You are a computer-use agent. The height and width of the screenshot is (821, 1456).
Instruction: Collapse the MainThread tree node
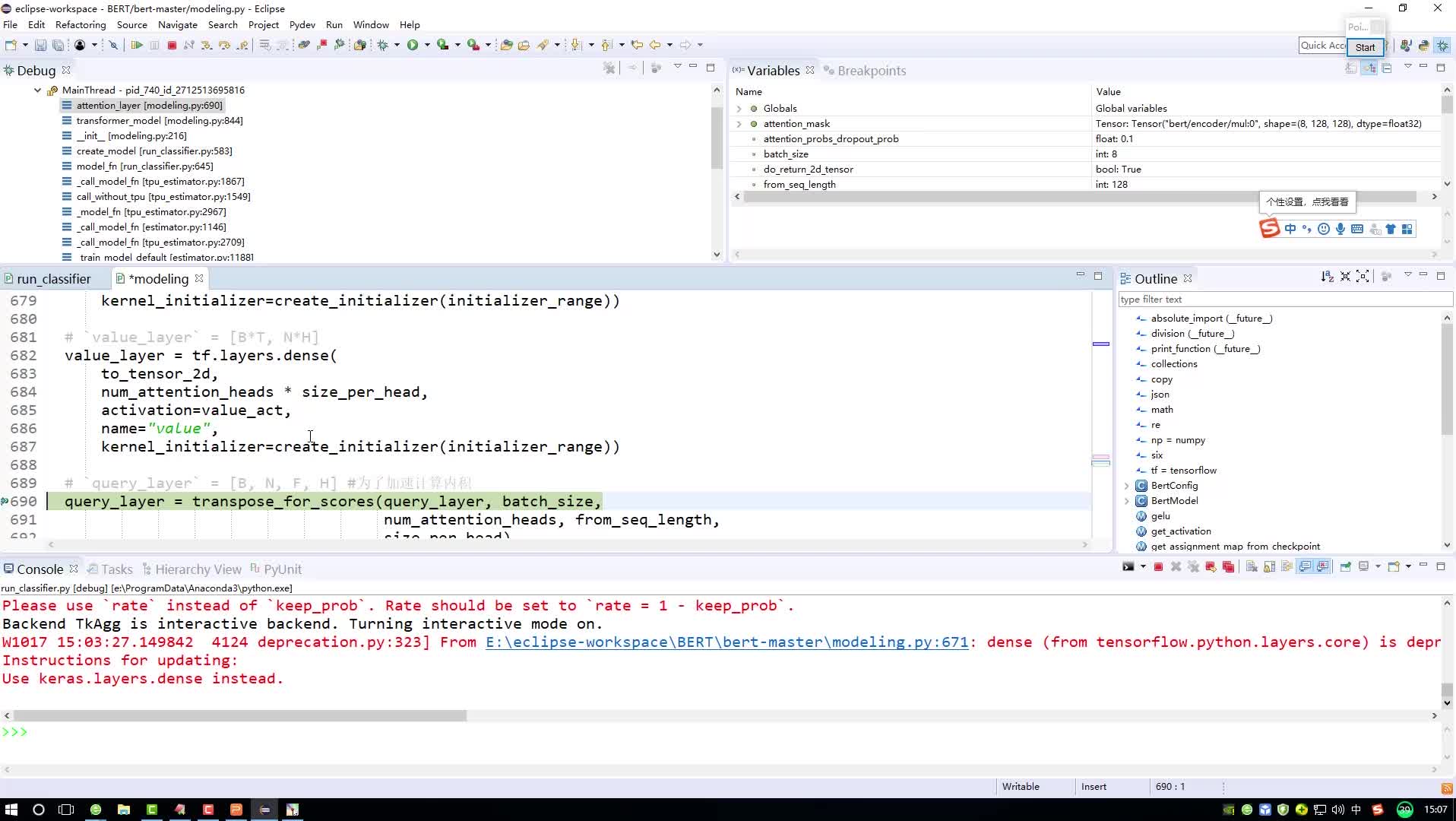37,90
